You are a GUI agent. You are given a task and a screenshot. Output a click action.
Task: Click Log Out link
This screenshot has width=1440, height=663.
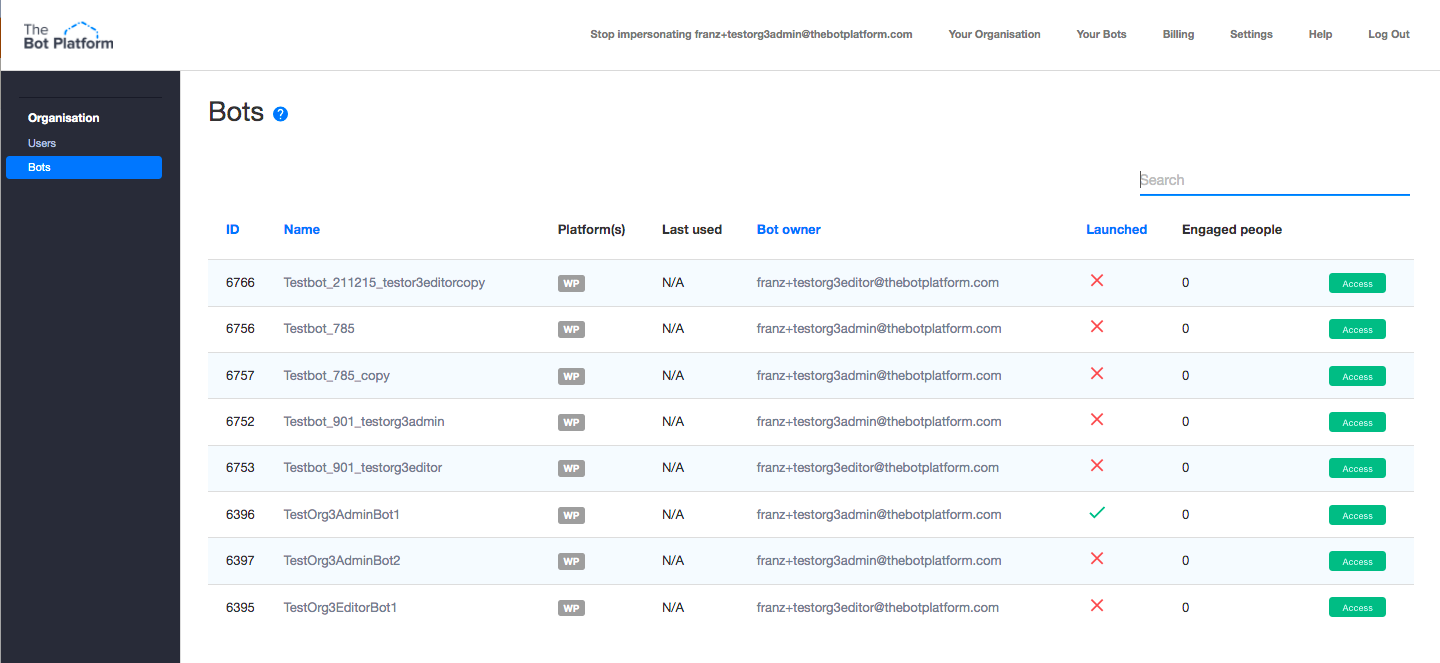pos(1389,34)
